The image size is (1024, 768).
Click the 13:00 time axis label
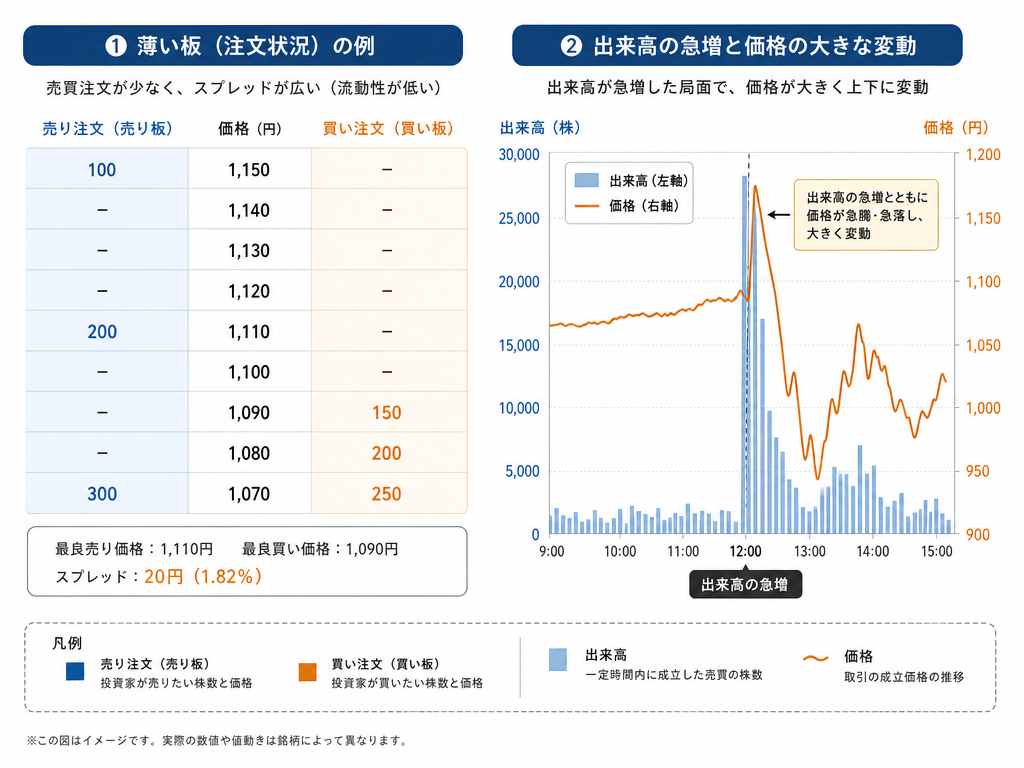[x=810, y=552]
